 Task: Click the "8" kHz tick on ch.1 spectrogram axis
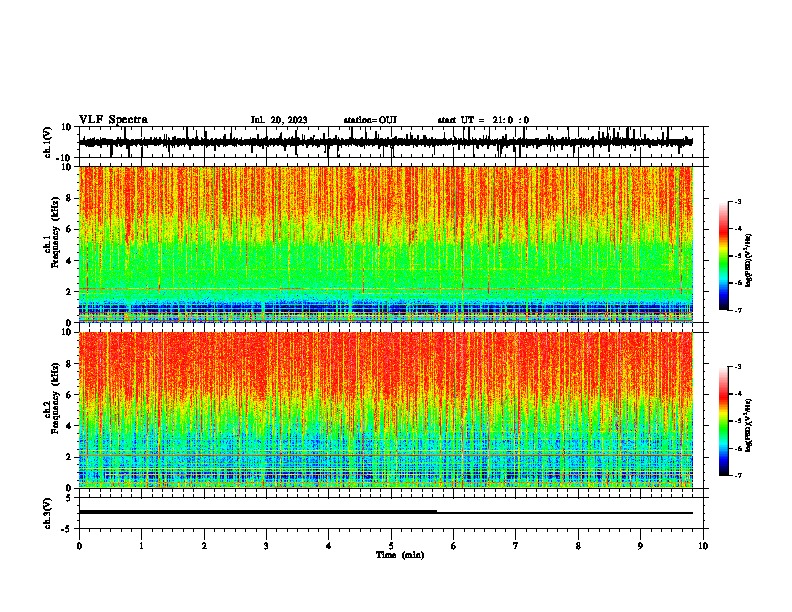tap(70, 198)
